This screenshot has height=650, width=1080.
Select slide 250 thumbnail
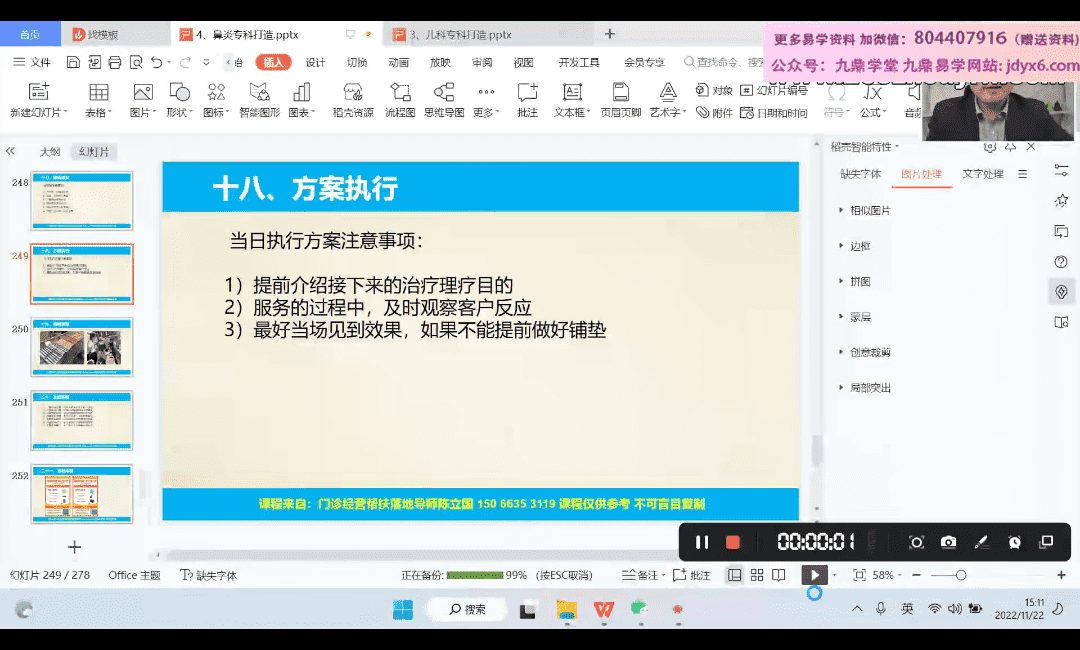pyautogui.click(x=82, y=347)
